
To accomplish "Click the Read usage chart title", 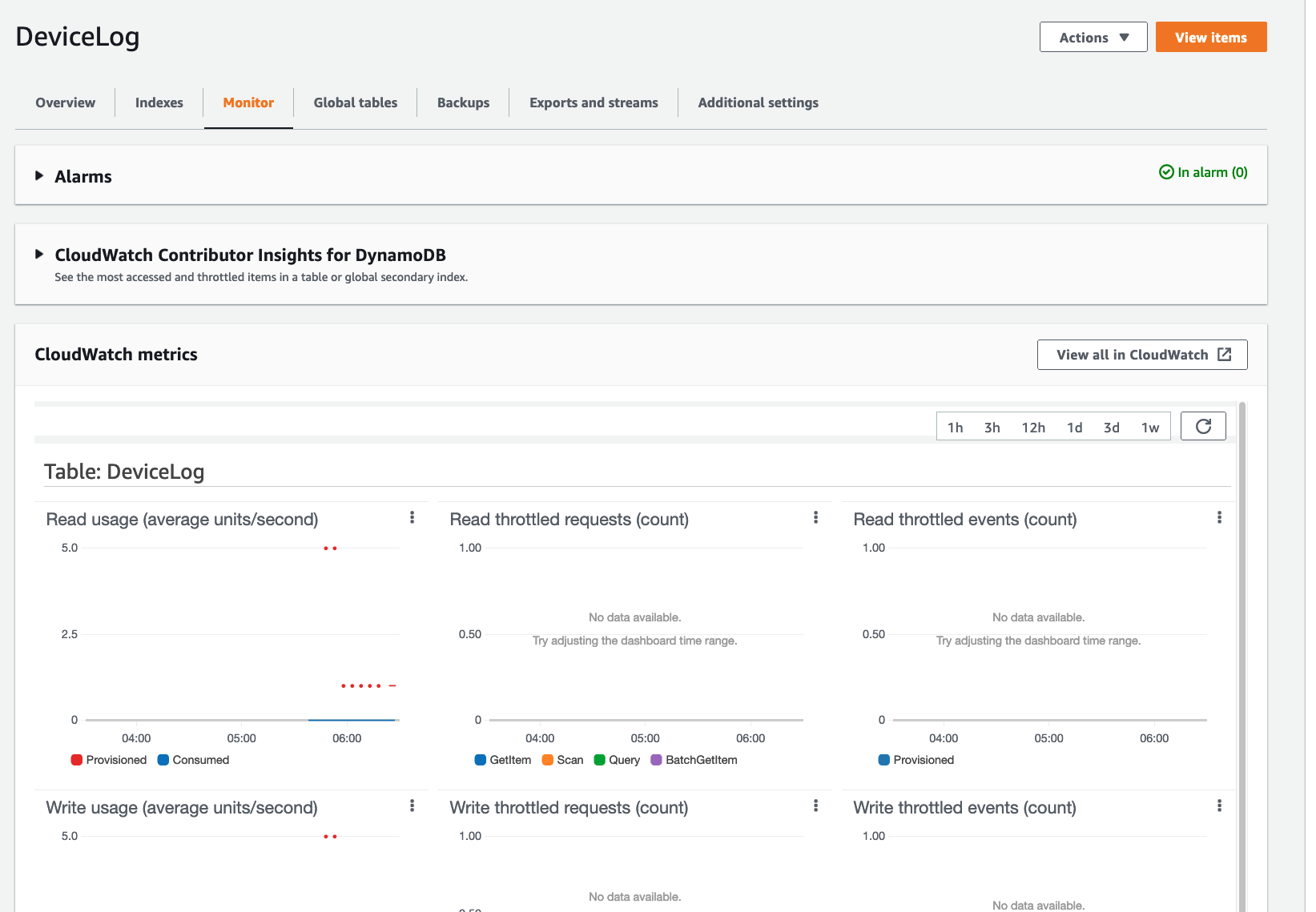I will [x=183, y=520].
